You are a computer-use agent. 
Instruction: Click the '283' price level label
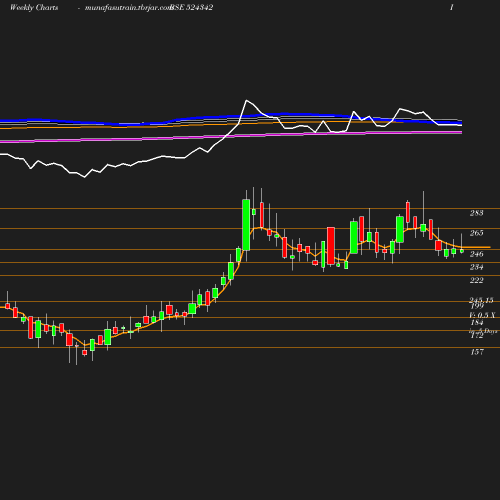click(477, 213)
